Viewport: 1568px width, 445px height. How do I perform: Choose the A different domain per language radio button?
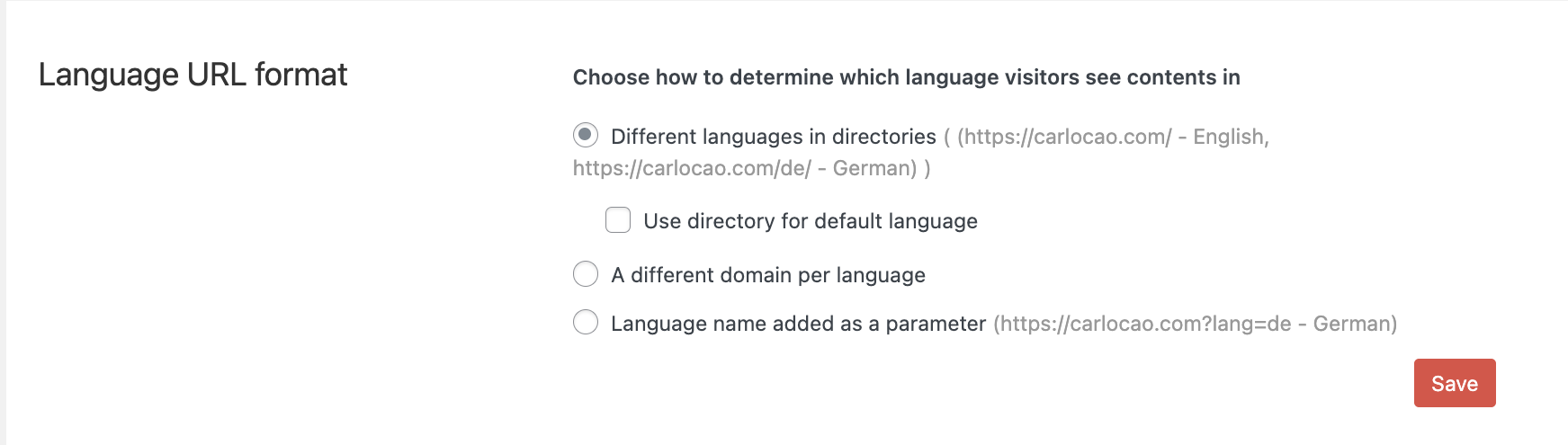point(586,274)
